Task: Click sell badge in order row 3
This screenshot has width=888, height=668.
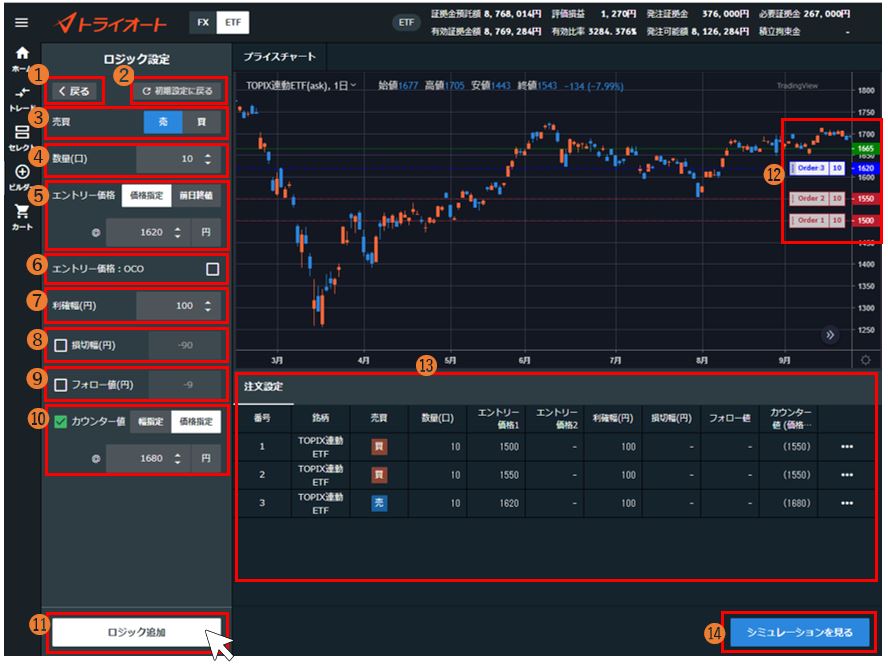Action: click(379, 503)
